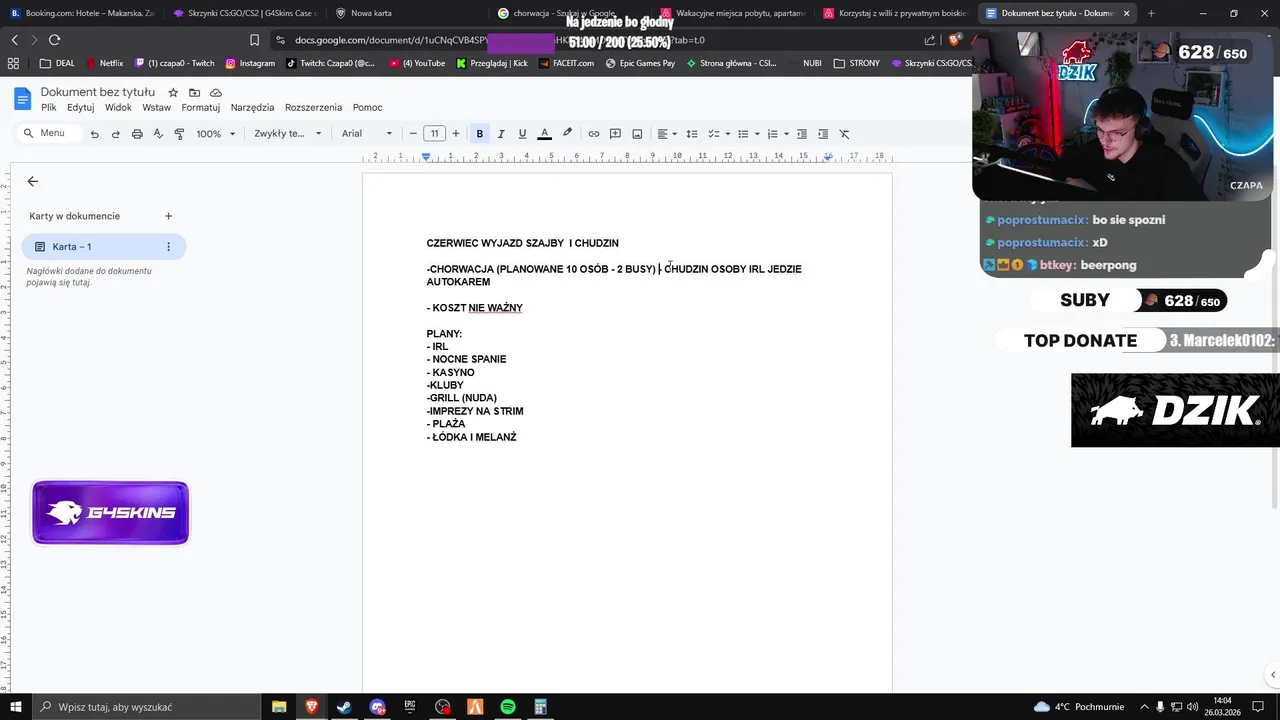The height and width of the screenshot is (720, 1280).
Task: Toggle Italic formatting
Action: [501, 134]
